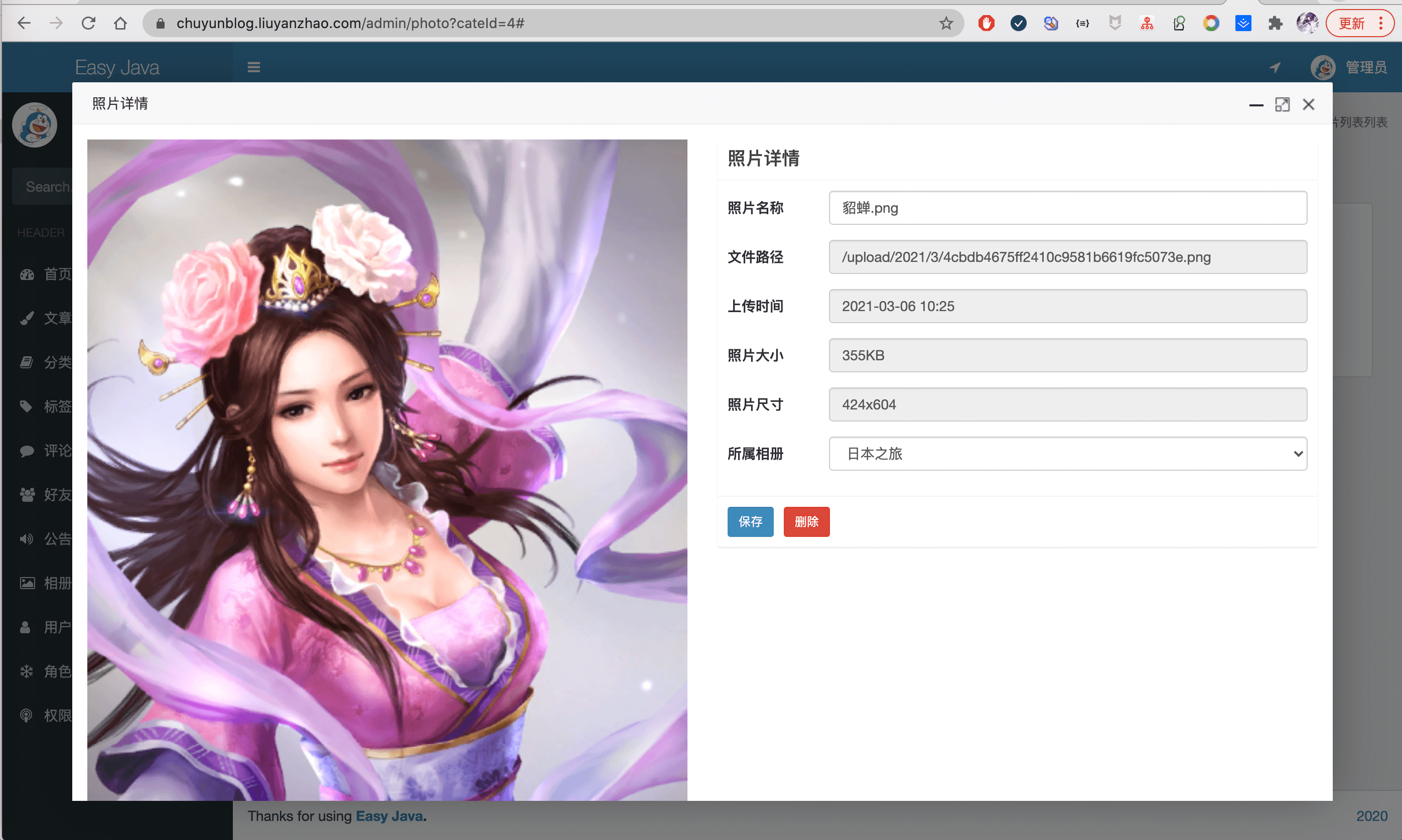Open the red sitemap extension icon
Viewport: 1402px width, 840px height.
click(1147, 23)
